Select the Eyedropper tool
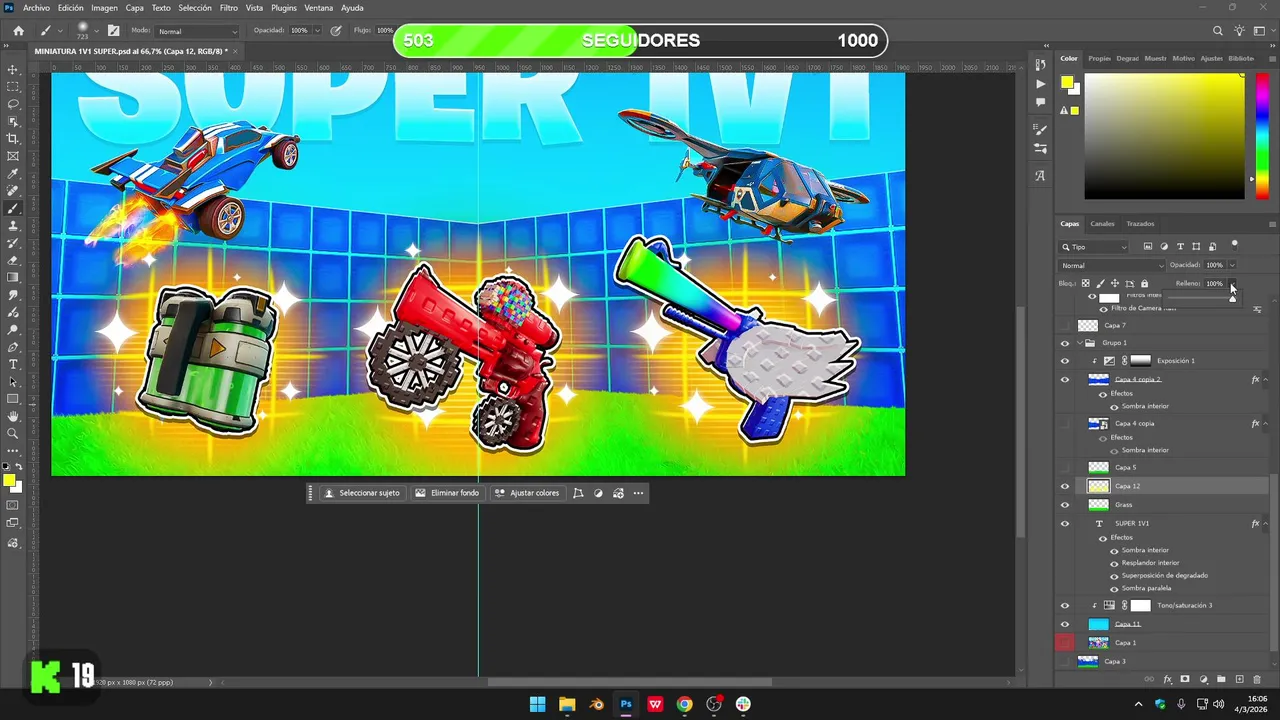This screenshot has width=1280, height=720. click(x=13, y=174)
